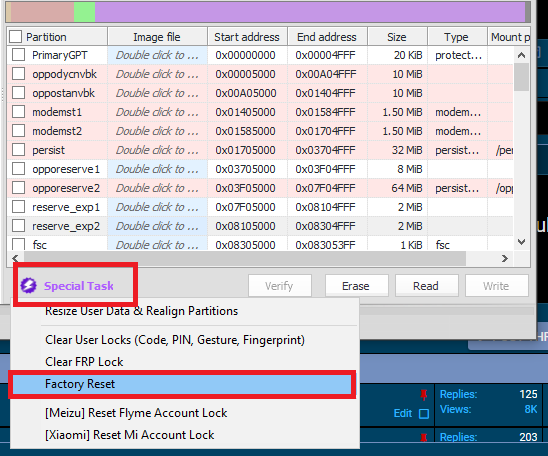Check the opporeserve2 partition checkbox
The height and width of the screenshot is (456, 548).
18,188
